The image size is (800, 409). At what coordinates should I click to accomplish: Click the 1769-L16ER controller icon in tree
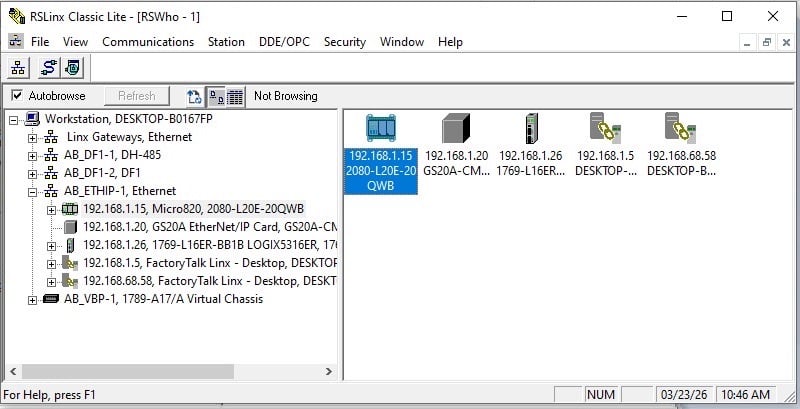(x=70, y=245)
